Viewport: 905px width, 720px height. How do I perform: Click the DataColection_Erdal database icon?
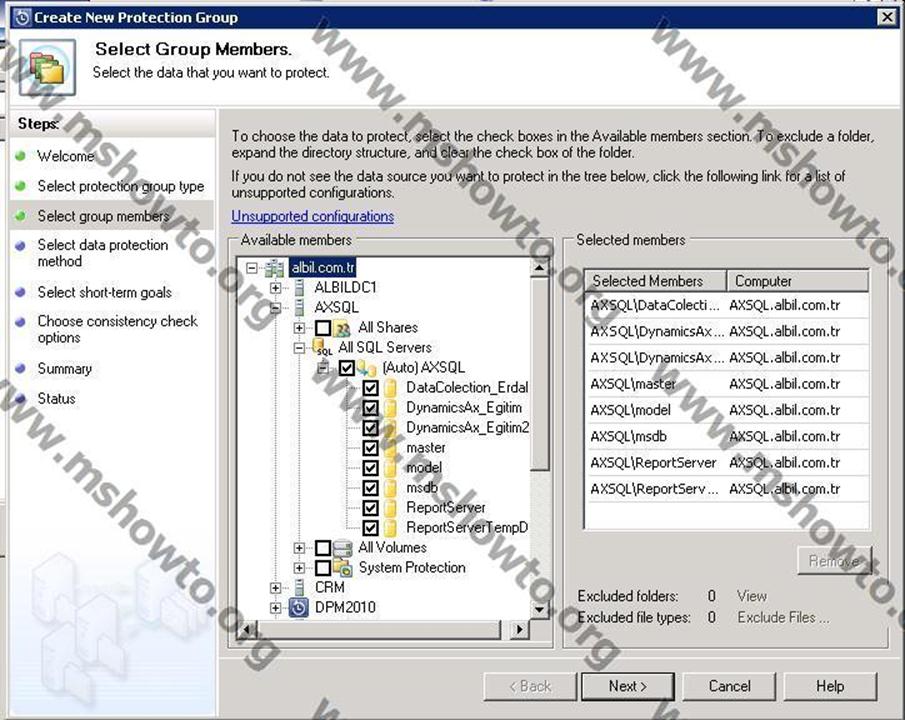pos(391,388)
